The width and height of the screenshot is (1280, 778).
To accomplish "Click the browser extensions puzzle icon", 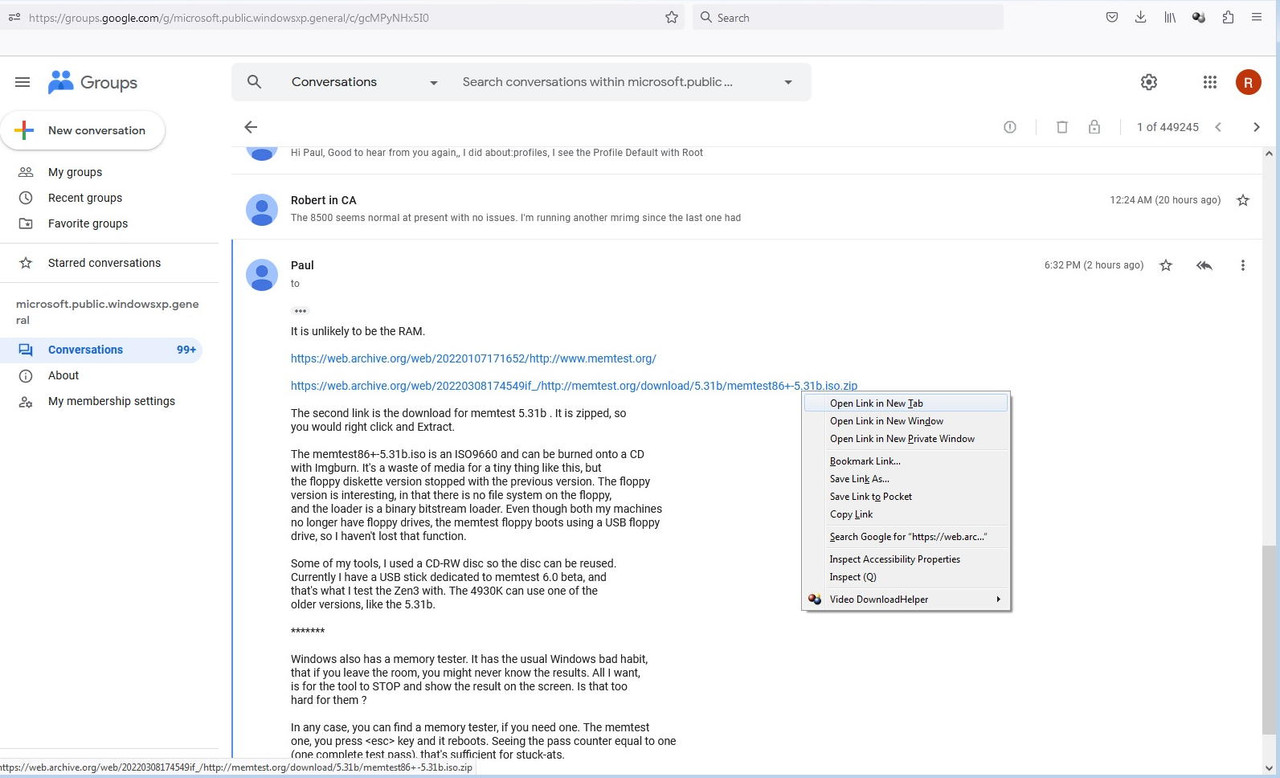I will 1228,17.
